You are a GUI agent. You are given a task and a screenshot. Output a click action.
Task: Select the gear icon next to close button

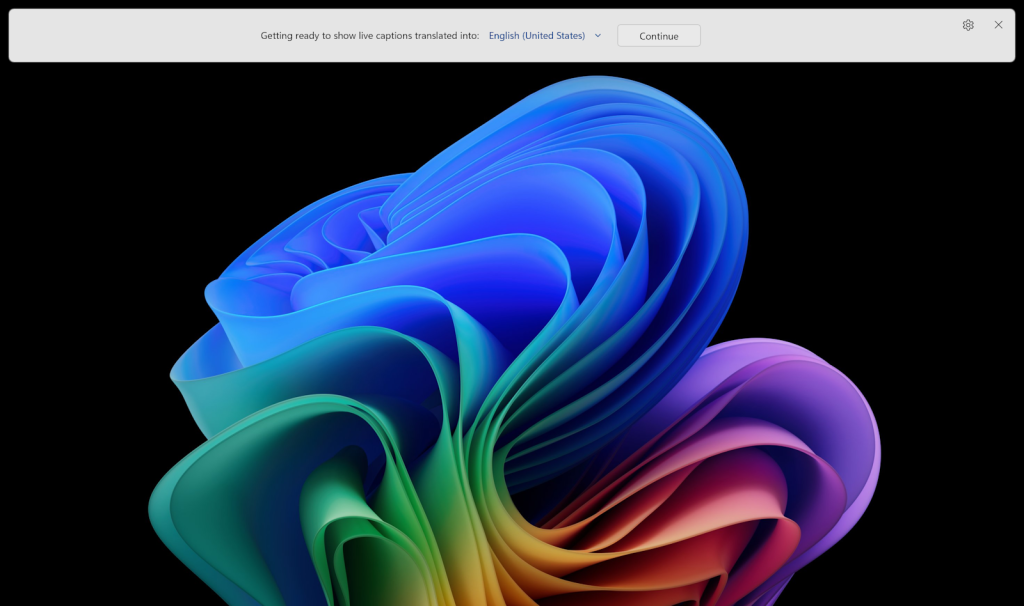tap(967, 25)
